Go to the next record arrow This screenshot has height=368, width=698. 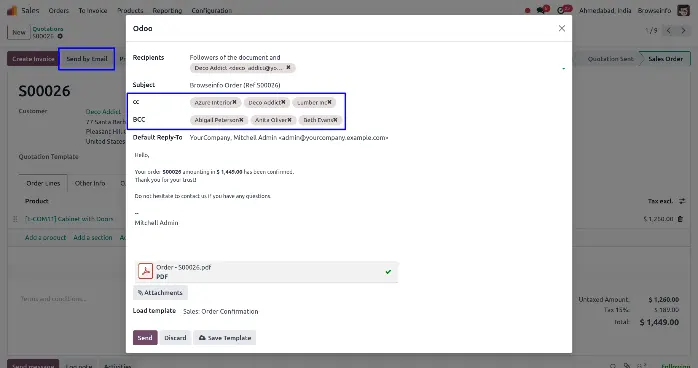tap(683, 31)
